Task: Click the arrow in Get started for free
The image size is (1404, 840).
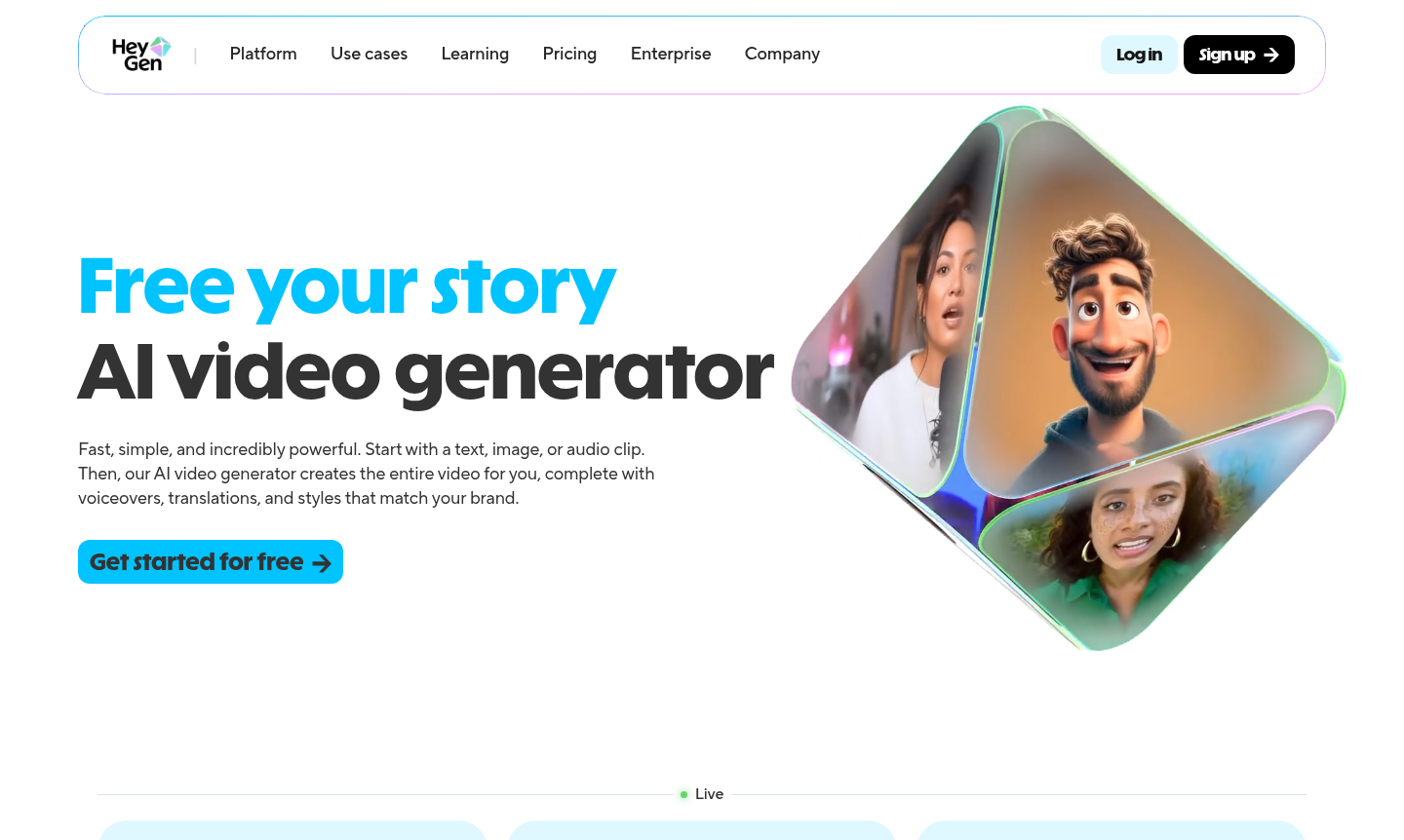Action: point(322,563)
